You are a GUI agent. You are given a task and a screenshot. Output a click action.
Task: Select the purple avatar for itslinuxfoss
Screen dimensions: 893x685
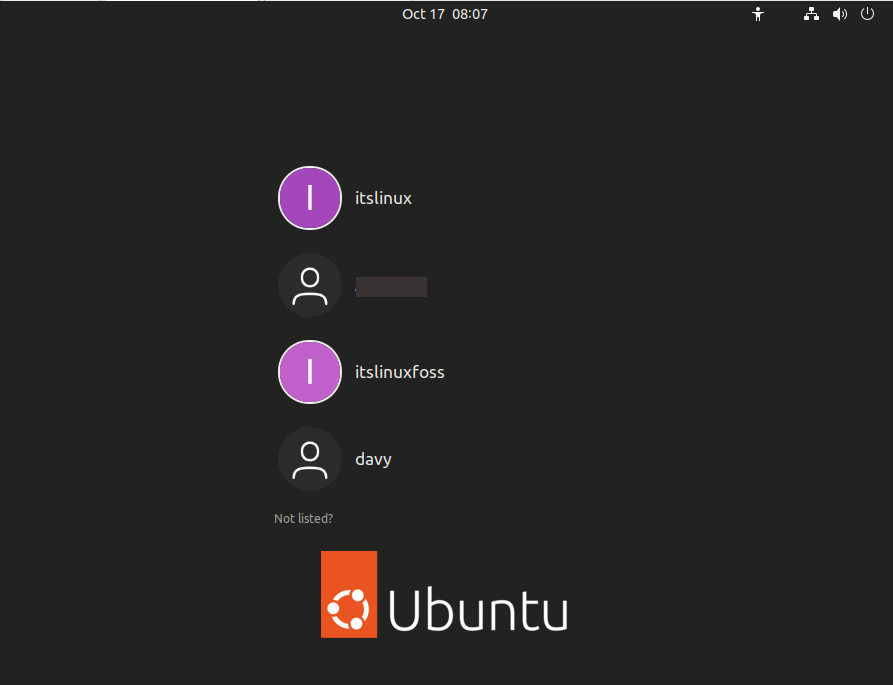click(310, 372)
